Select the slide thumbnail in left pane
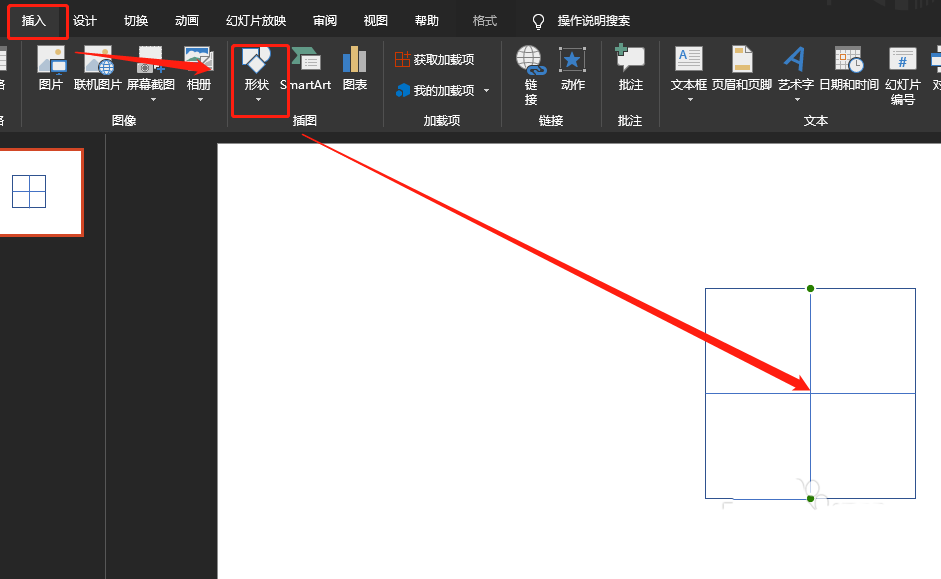 [41, 192]
